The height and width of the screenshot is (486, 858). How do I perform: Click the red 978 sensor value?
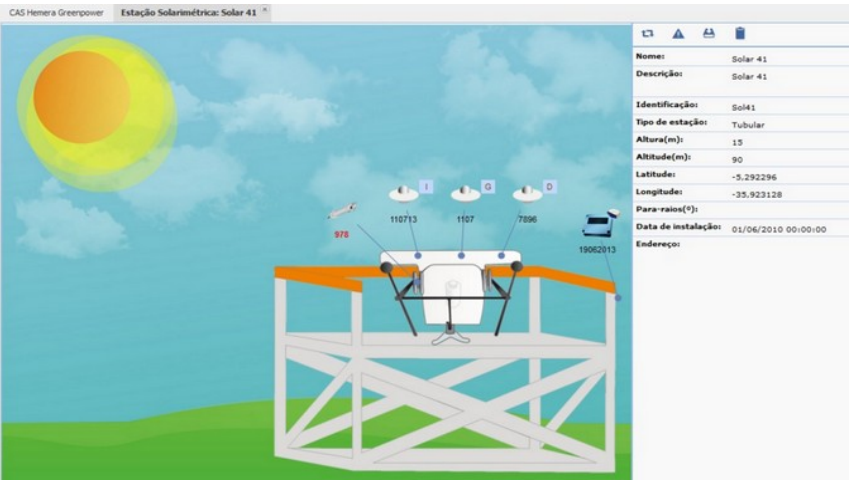[x=341, y=234]
